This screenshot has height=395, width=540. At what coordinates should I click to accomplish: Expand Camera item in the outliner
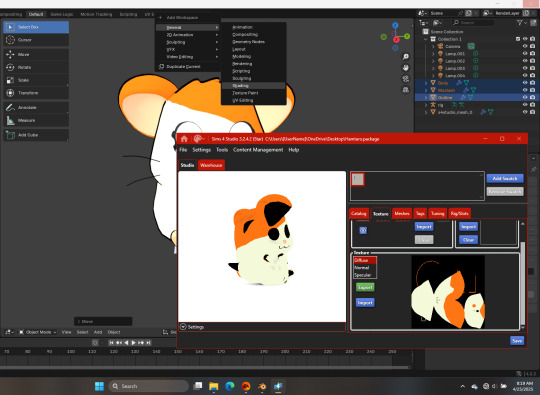pyautogui.click(x=433, y=46)
